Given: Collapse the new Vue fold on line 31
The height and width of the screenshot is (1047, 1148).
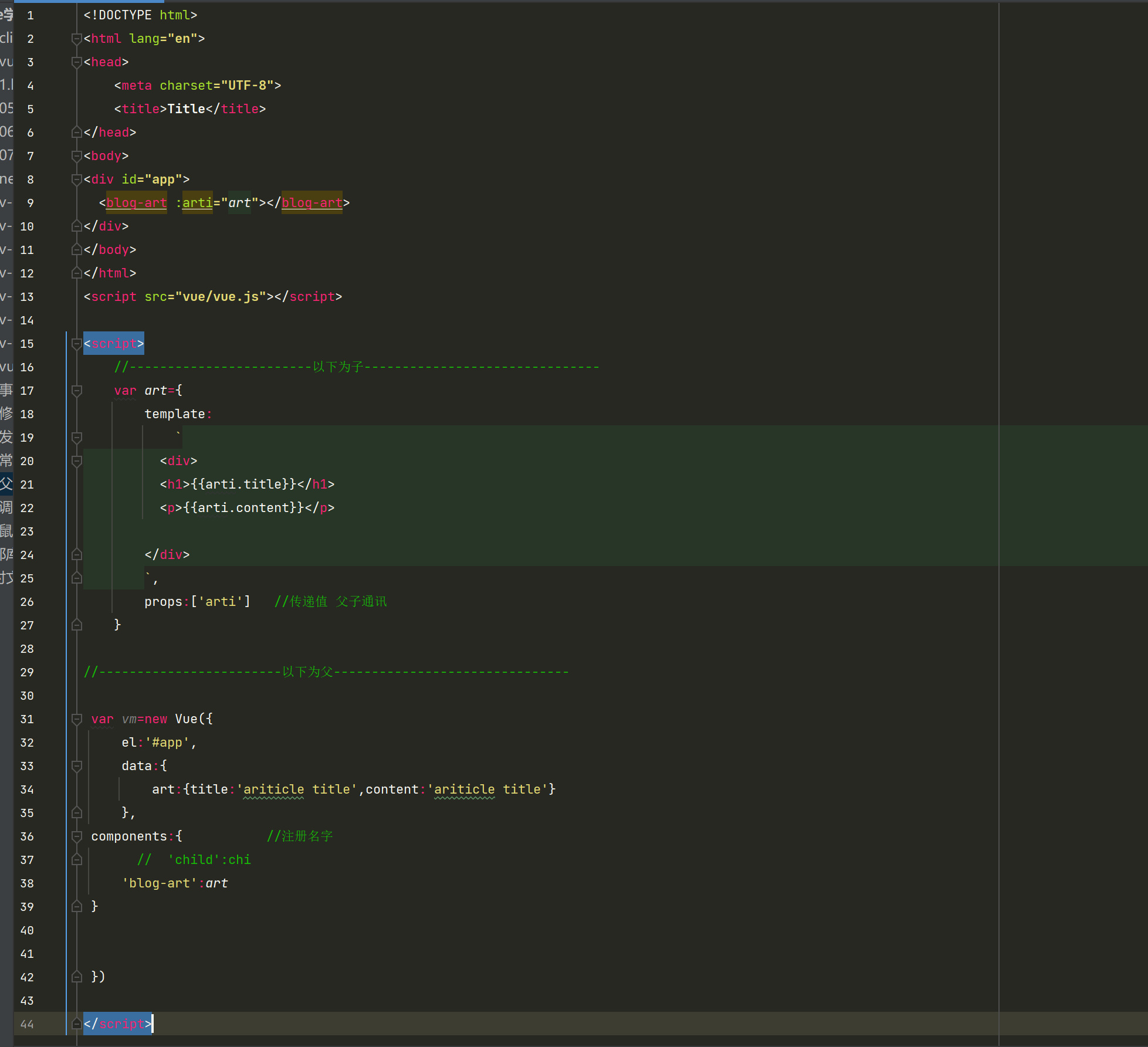Looking at the screenshot, I should pos(76,719).
